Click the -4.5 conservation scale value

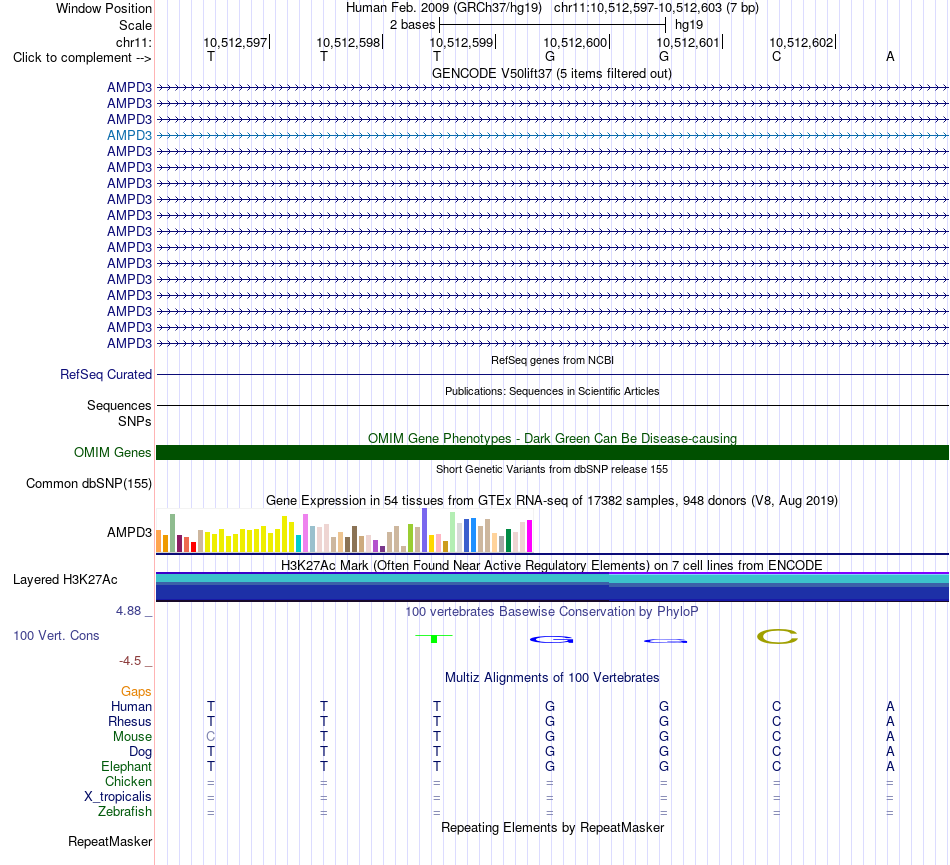tap(130, 660)
